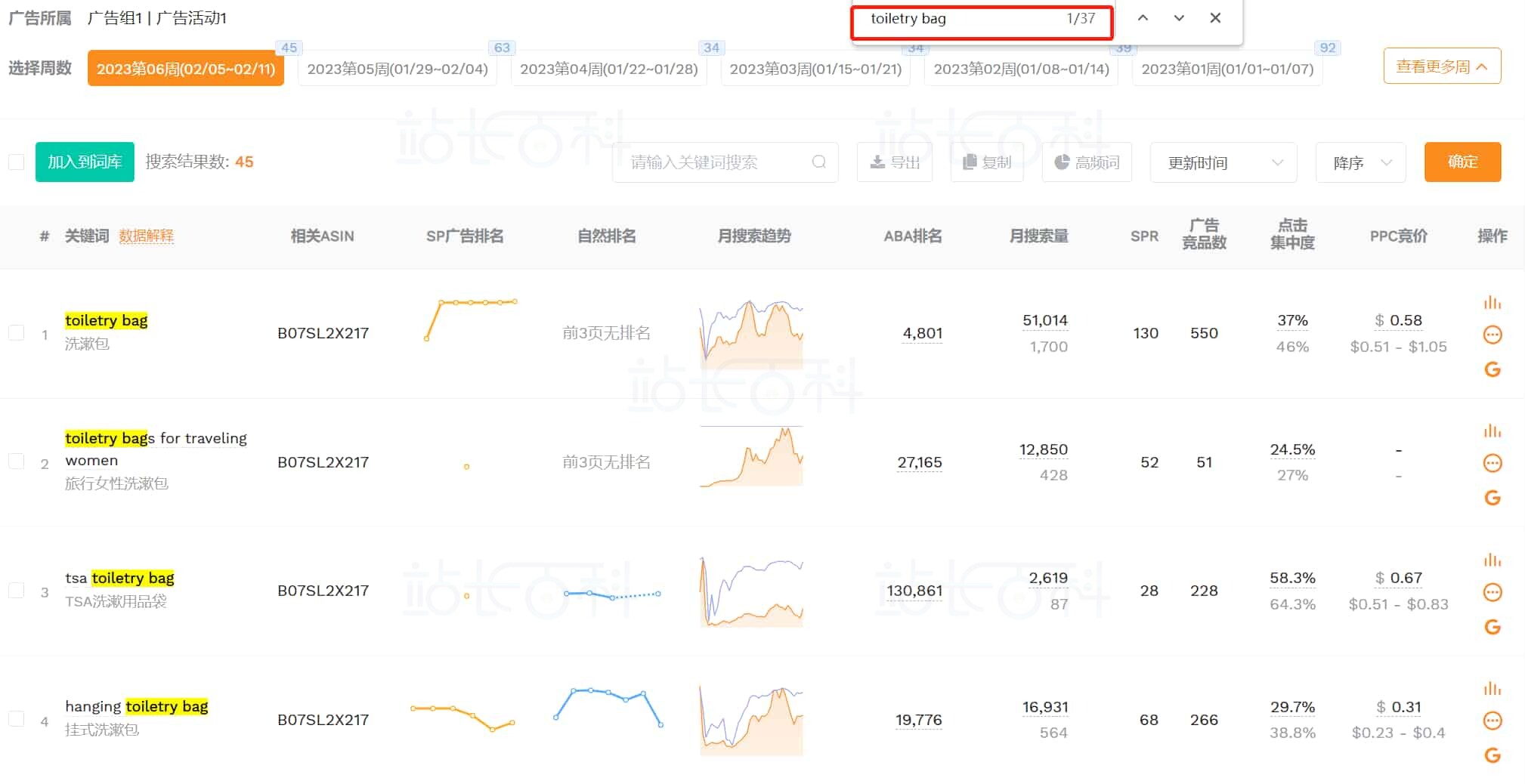Open the 数据解释 link in table header
This screenshot has width=1525, height=784.
pos(146,236)
